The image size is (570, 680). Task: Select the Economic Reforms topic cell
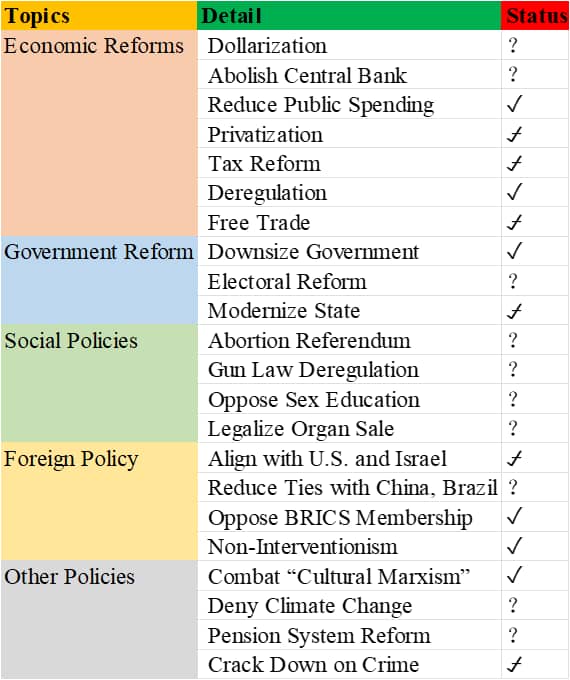tap(99, 133)
